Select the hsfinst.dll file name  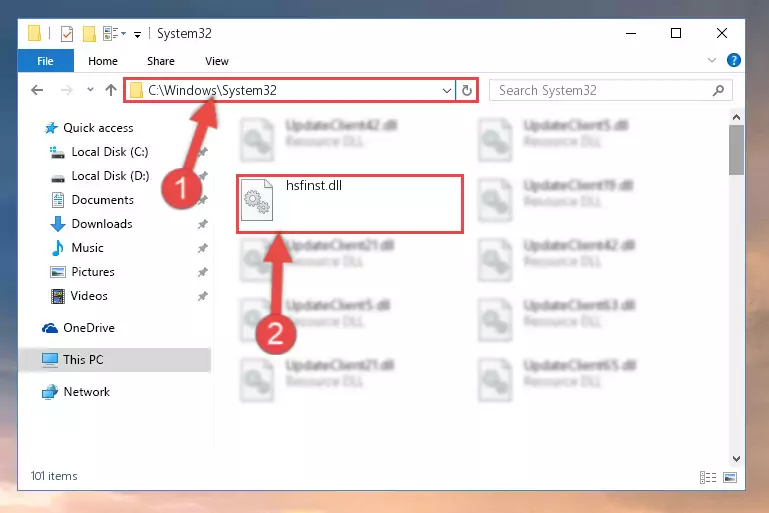pos(314,186)
